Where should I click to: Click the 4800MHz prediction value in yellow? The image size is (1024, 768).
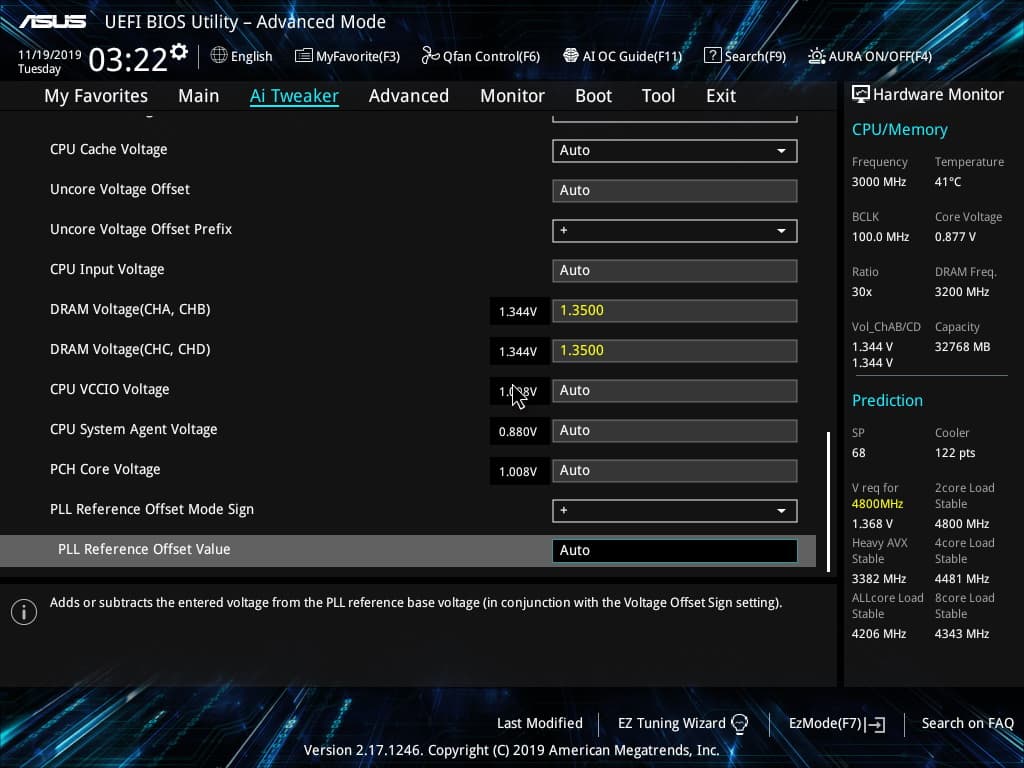coord(877,504)
